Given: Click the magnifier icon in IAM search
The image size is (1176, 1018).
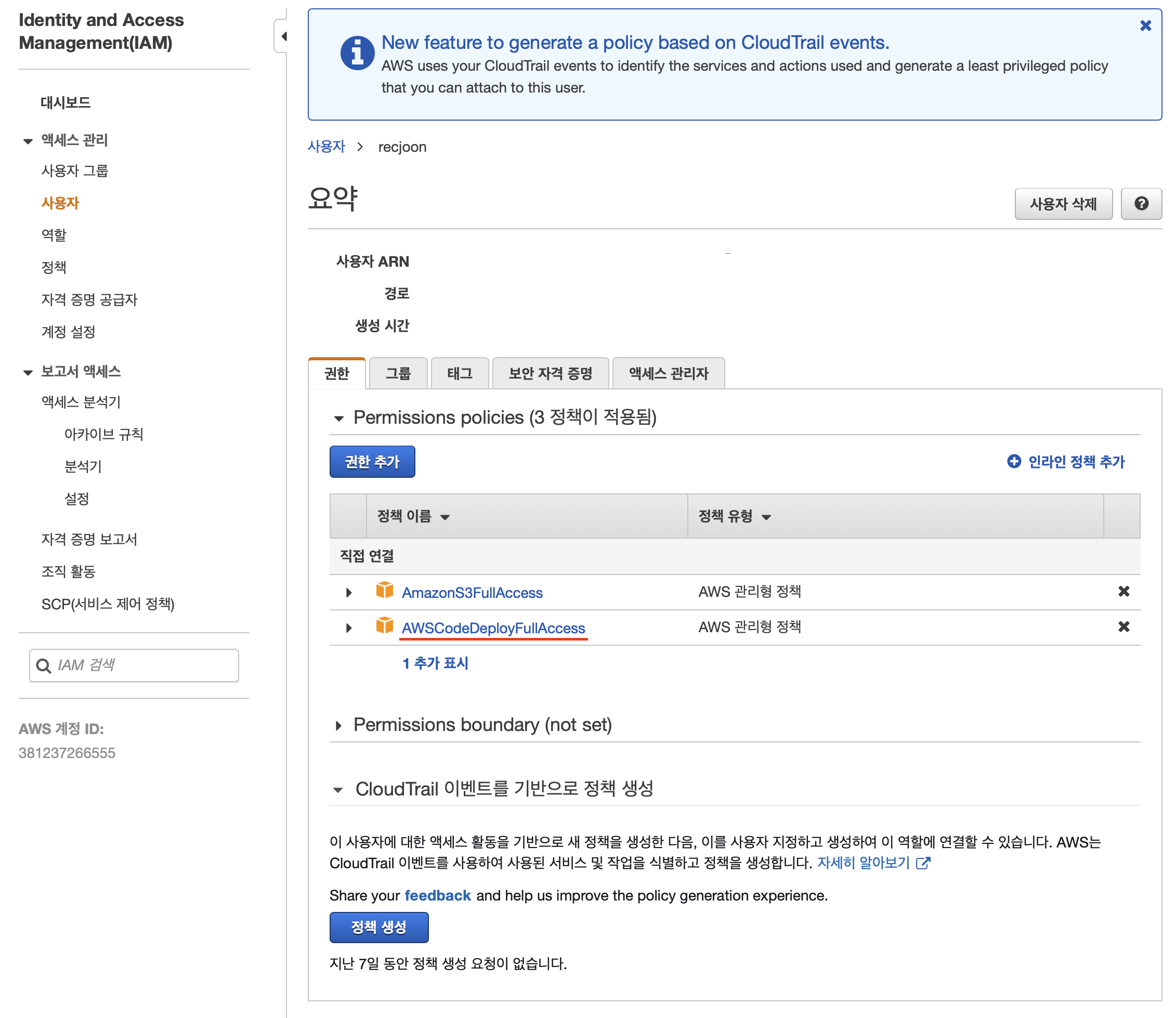Looking at the screenshot, I should coord(43,665).
